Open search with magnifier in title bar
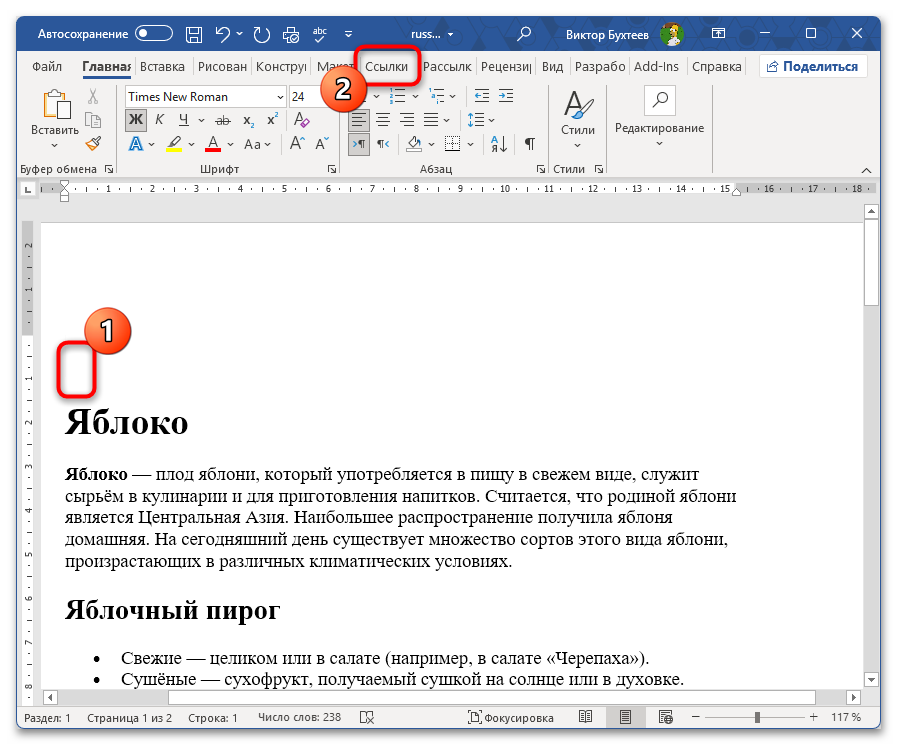Viewport: 897px width, 745px height. point(523,34)
